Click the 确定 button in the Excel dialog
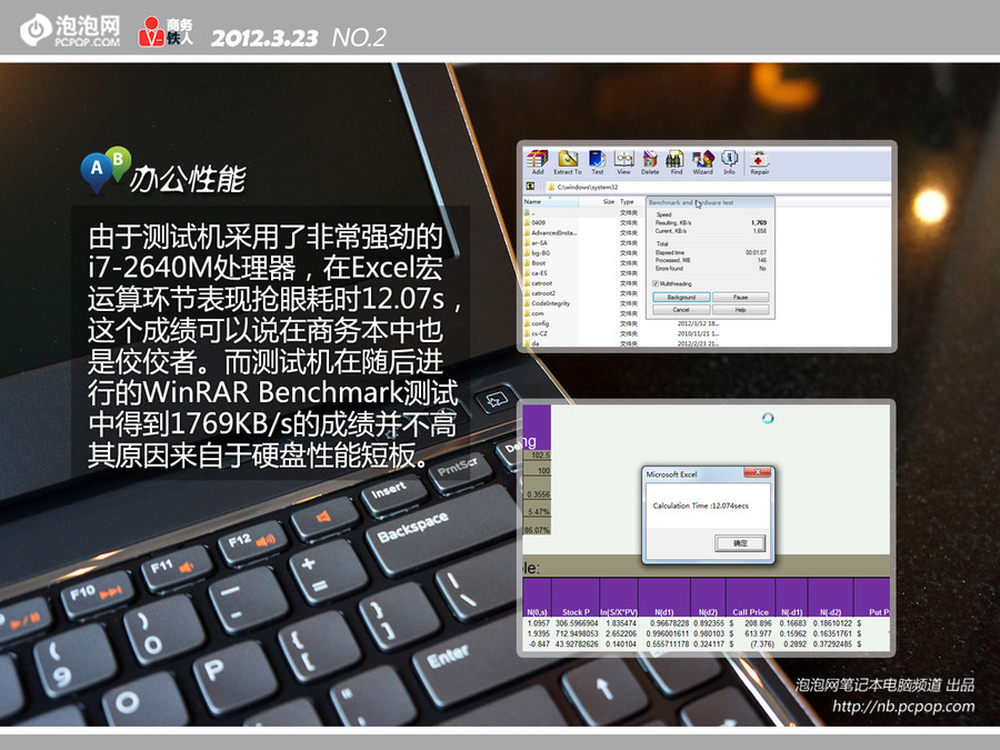 pyautogui.click(x=740, y=543)
